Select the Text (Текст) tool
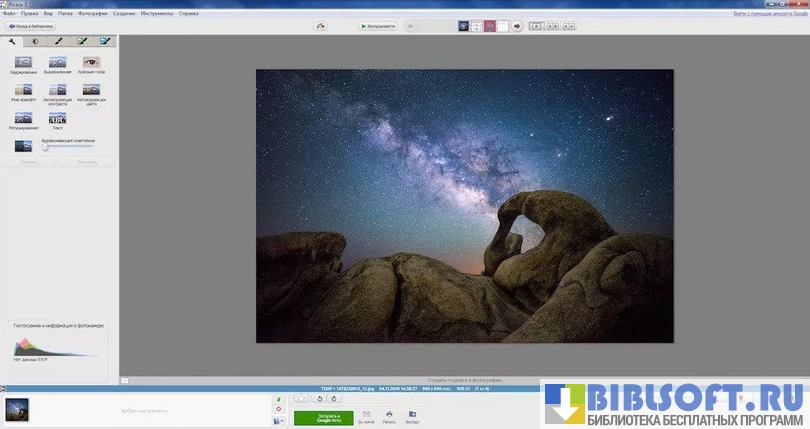Viewport: 810px width, 429px height. [x=57, y=119]
